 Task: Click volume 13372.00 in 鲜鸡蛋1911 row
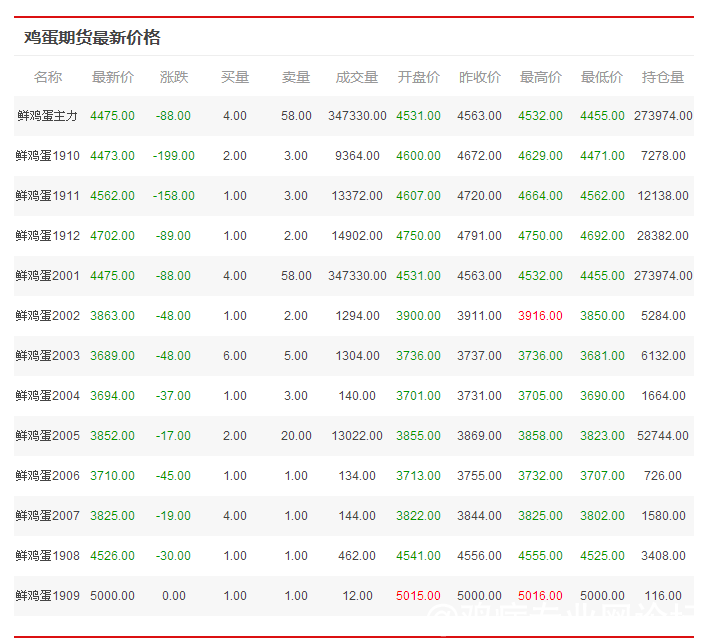(x=357, y=196)
